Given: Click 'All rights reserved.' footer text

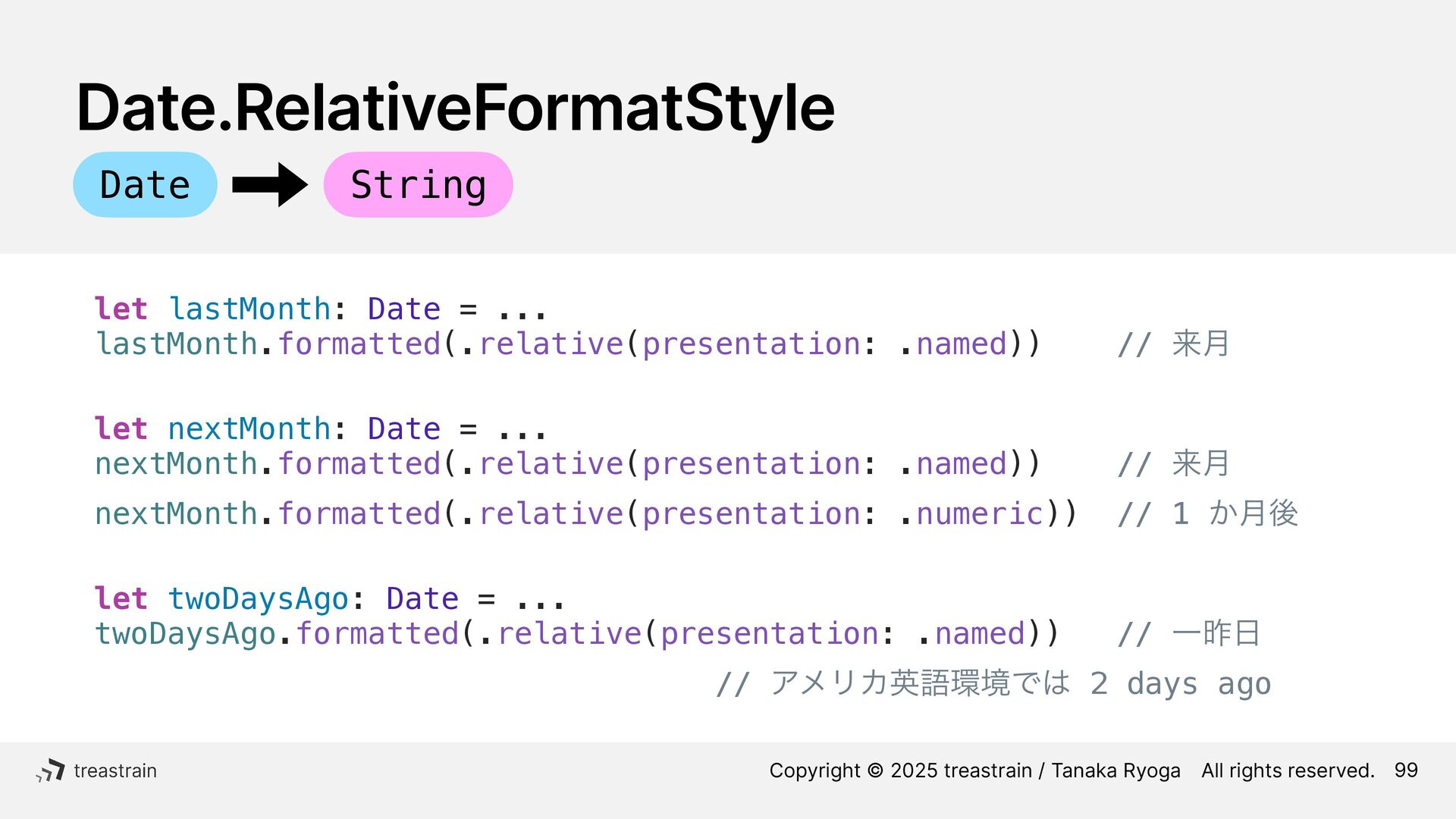Looking at the screenshot, I should pos(1288,770).
